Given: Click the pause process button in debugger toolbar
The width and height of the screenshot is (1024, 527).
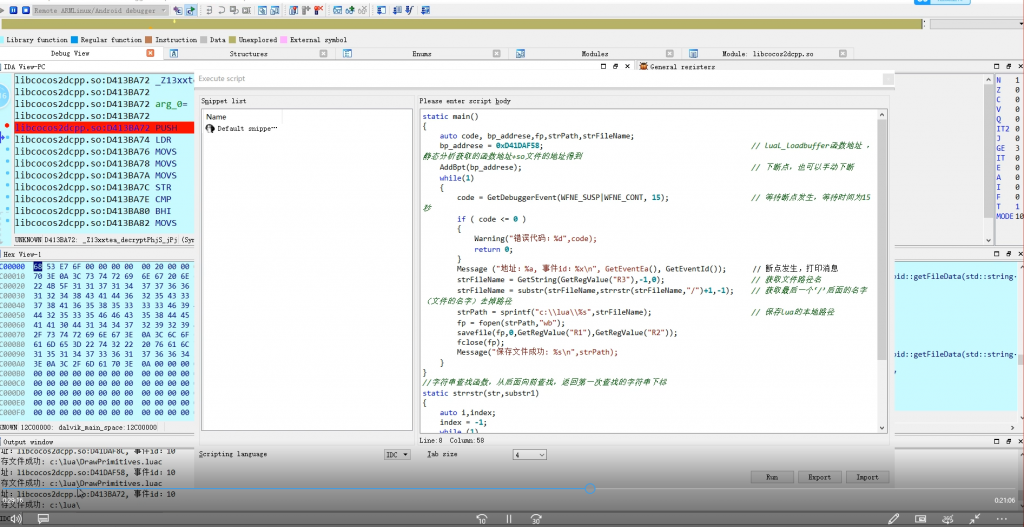Looking at the screenshot, I should tap(15, 9).
